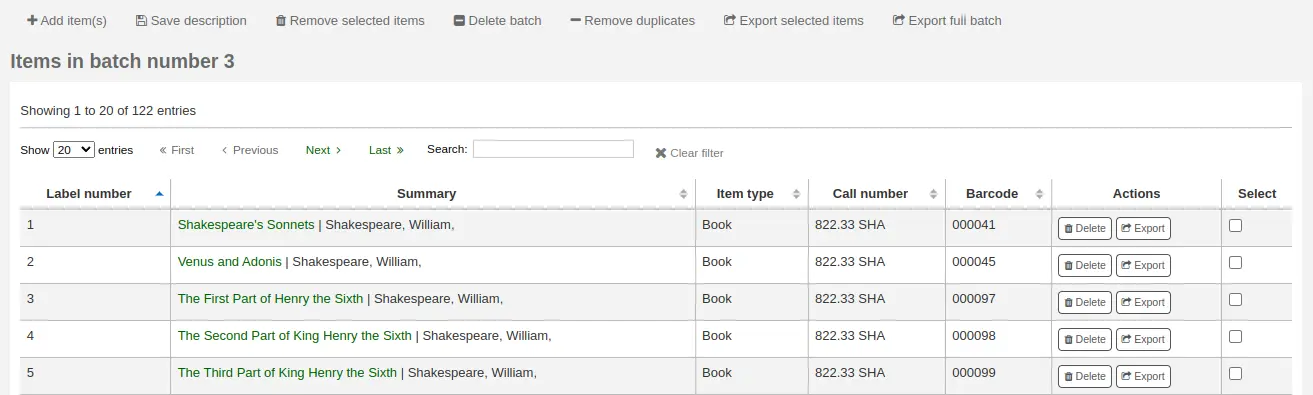The image size is (1313, 395).
Task: Sort by Summary column header
Action: 433,194
